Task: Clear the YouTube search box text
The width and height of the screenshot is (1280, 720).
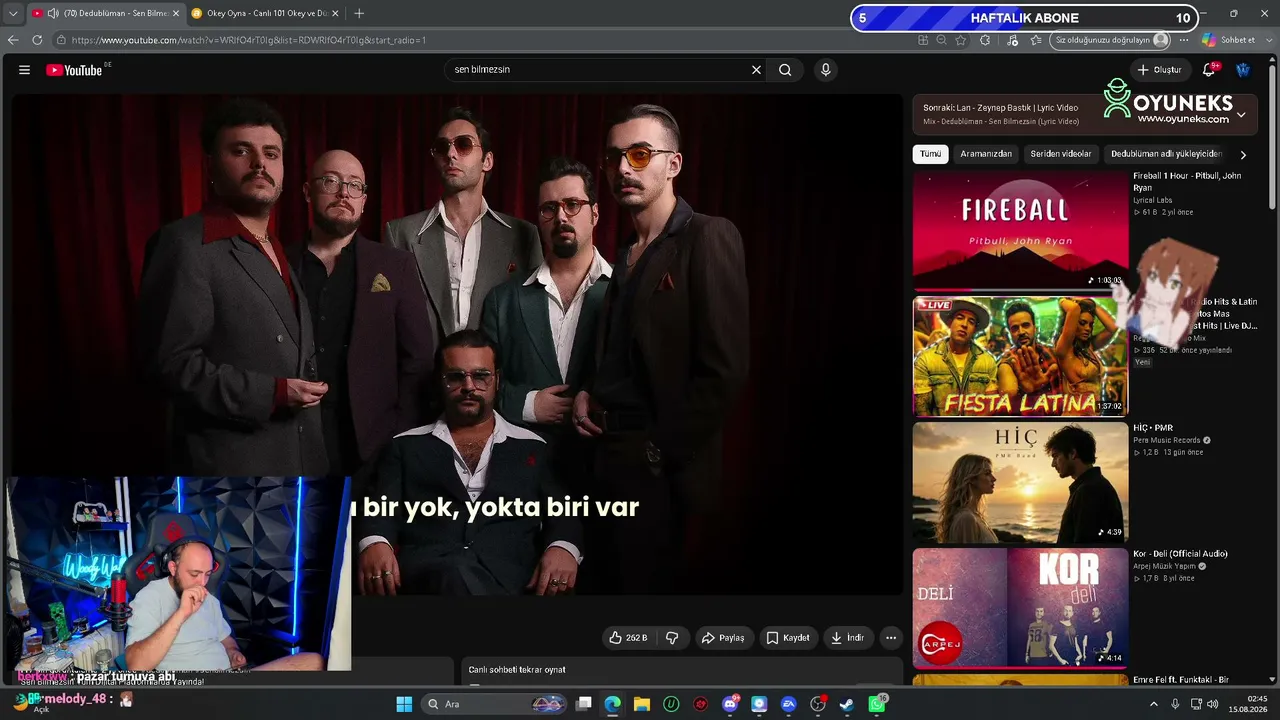Action: [756, 70]
